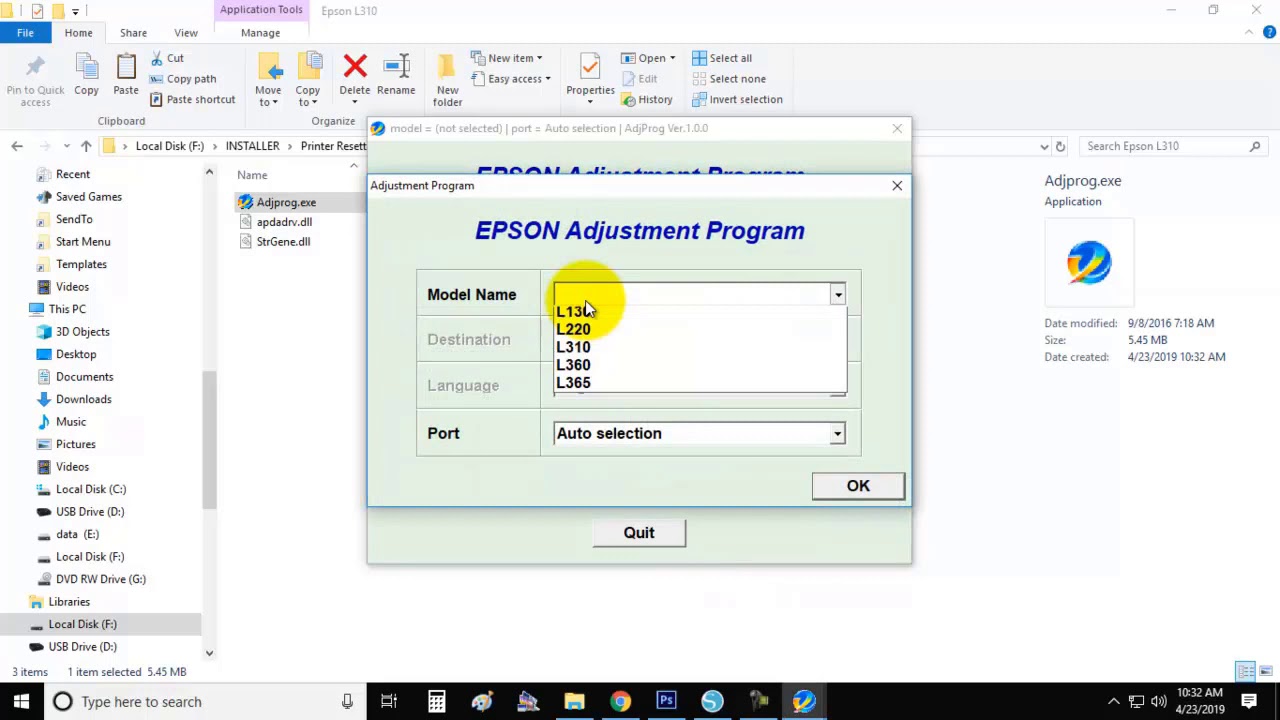The image size is (1280, 720).
Task: Open Saved Games in navigation pane
Action: pyautogui.click(x=89, y=197)
